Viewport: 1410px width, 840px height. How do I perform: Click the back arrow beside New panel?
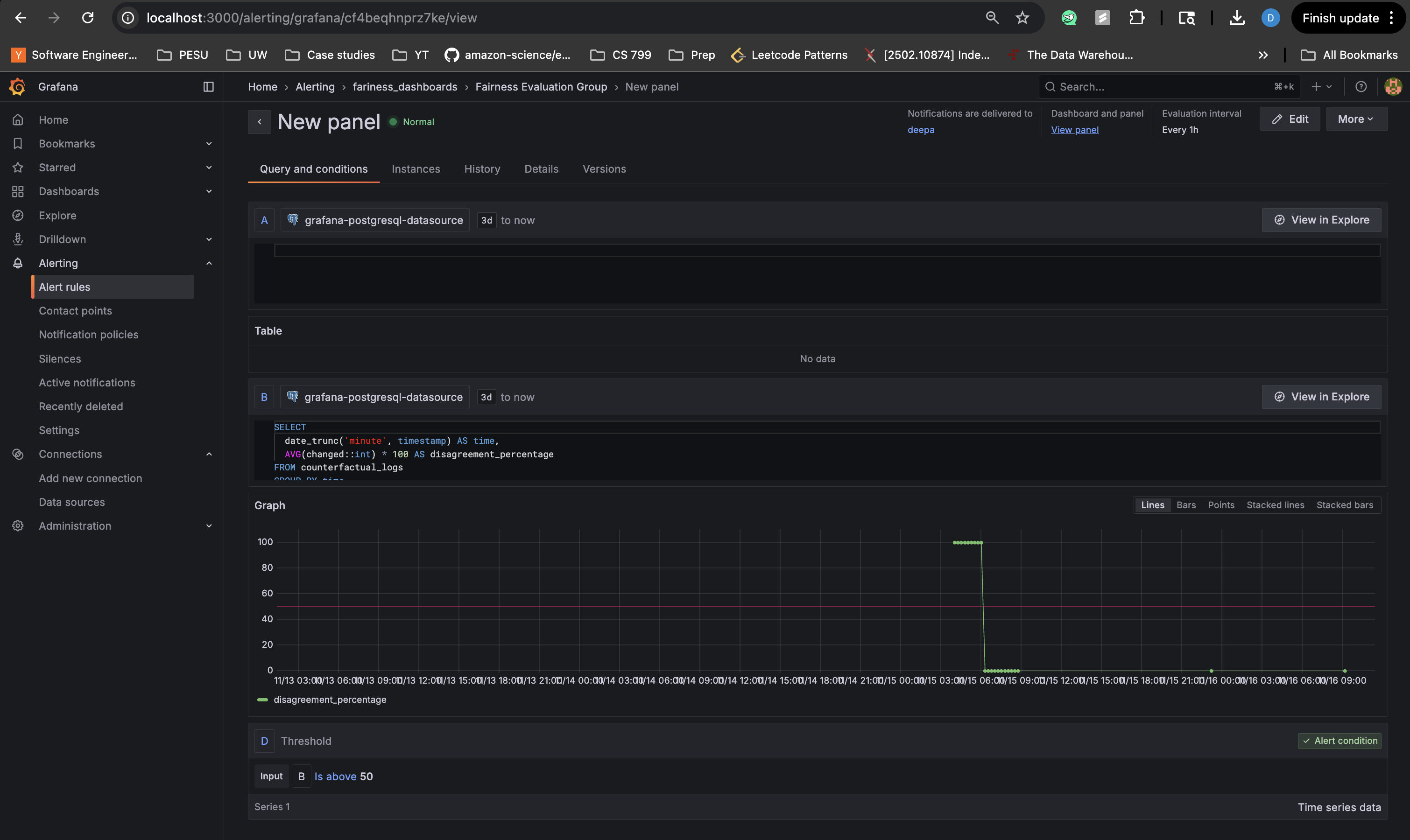click(259, 122)
